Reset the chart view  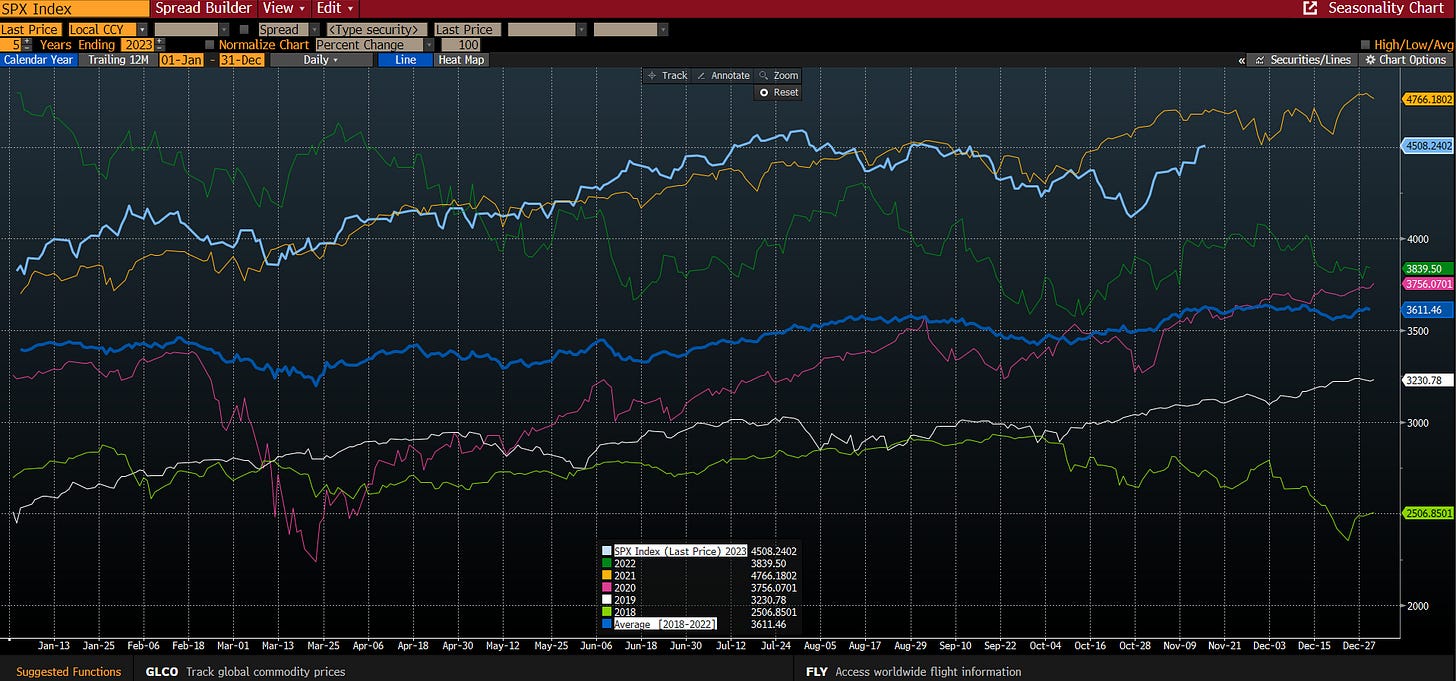tap(778, 92)
